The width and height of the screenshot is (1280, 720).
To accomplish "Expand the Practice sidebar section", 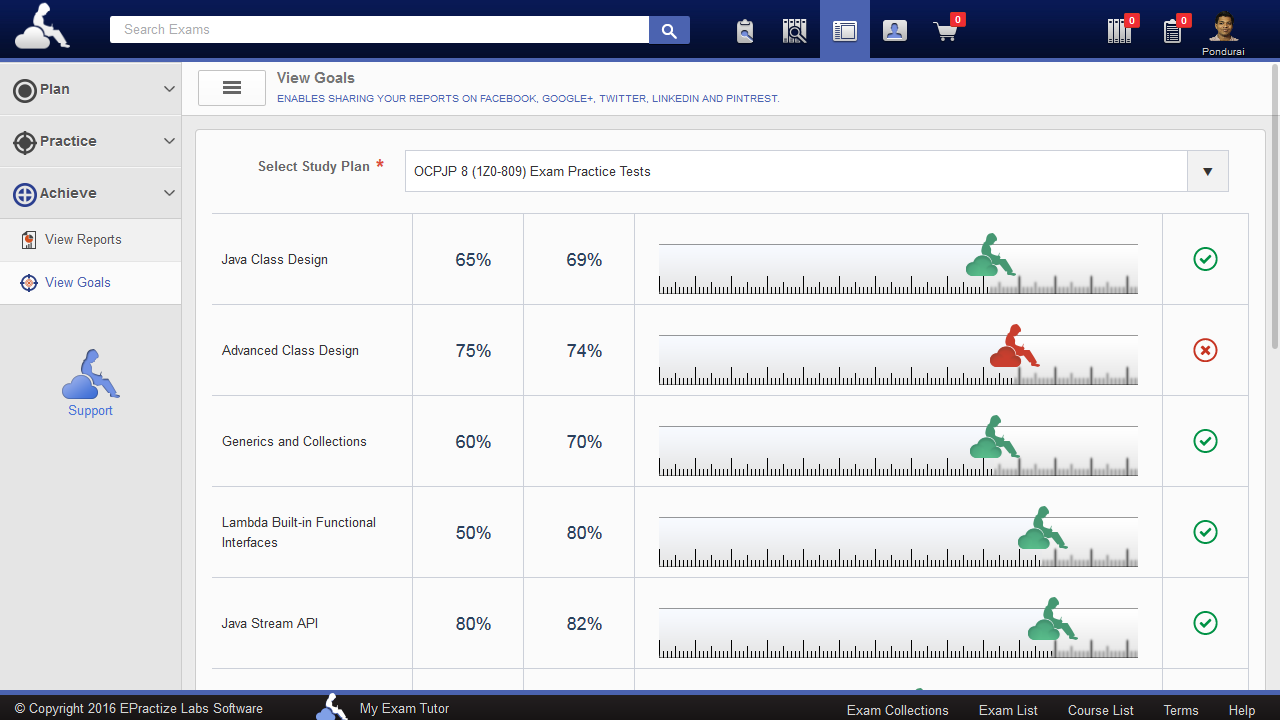I will click(x=90, y=141).
